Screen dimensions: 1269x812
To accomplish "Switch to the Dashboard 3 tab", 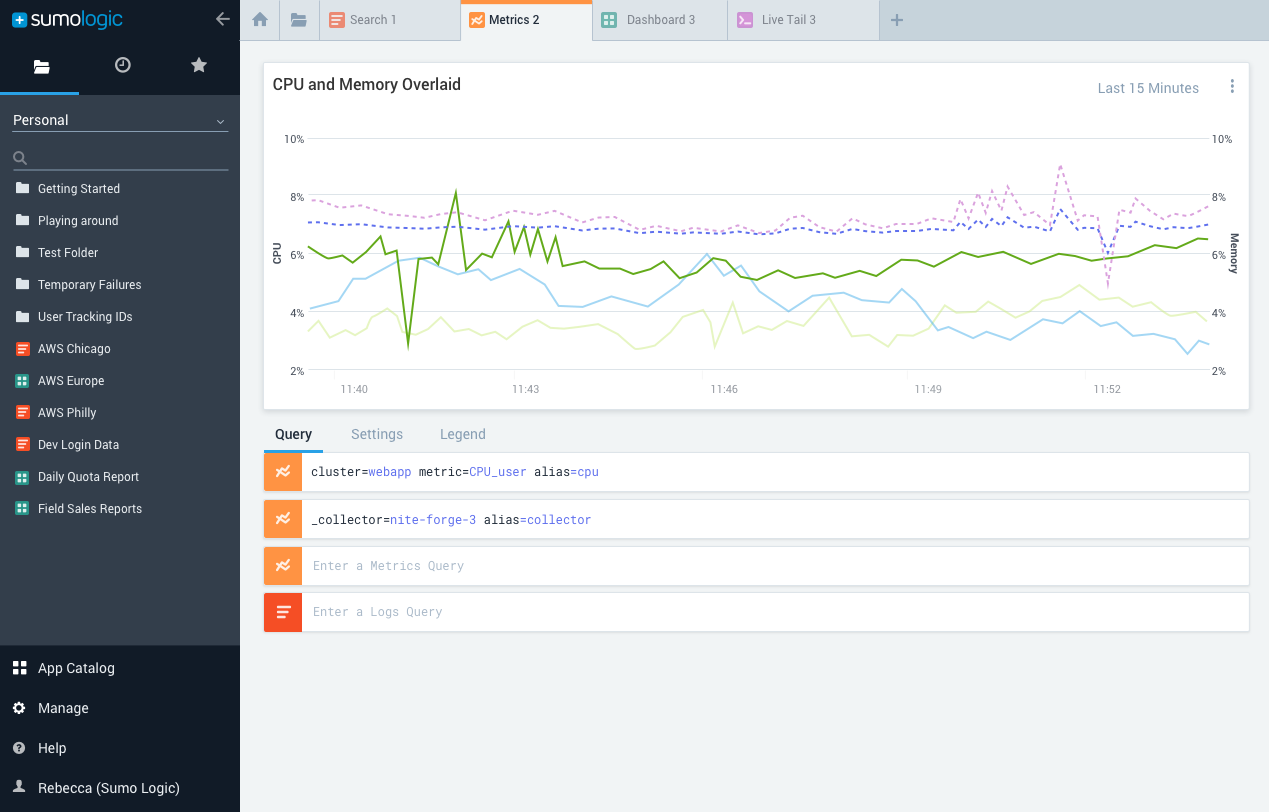I will tap(660, 20).
